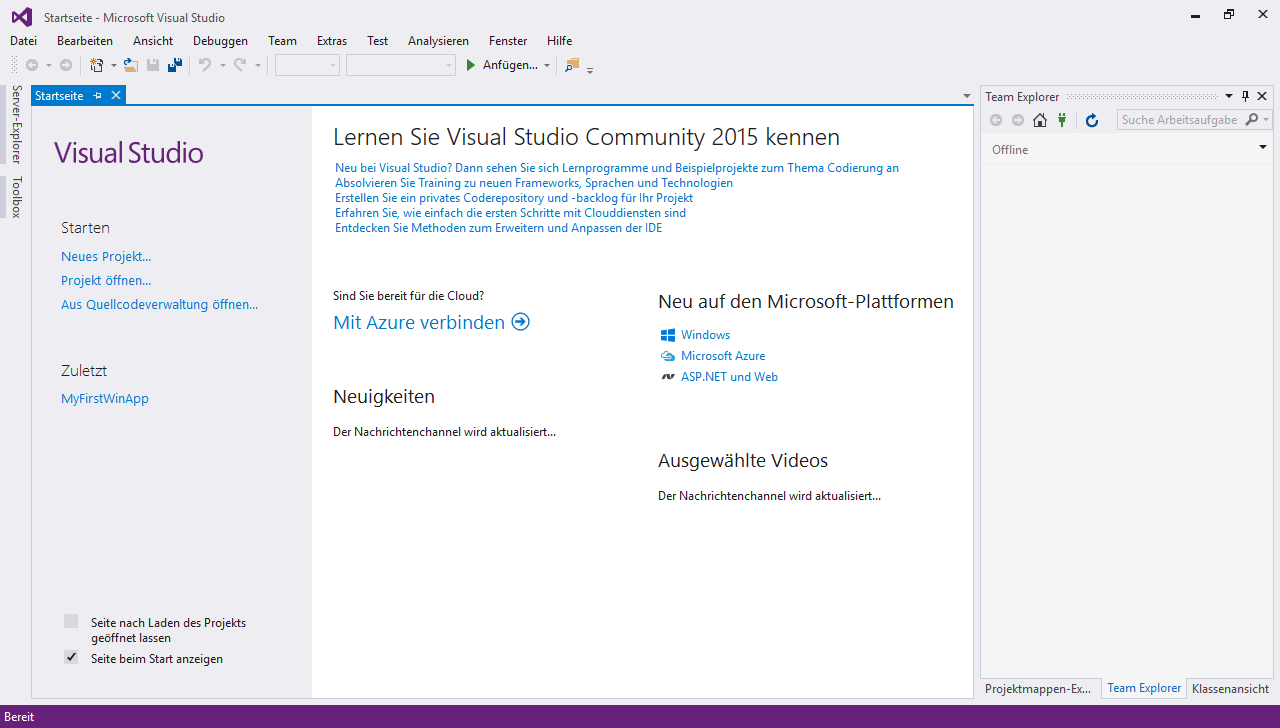This screenshot has width=1280, height=728.
Task: Open the Ansicht menu
Action: [x=153, y=41]
